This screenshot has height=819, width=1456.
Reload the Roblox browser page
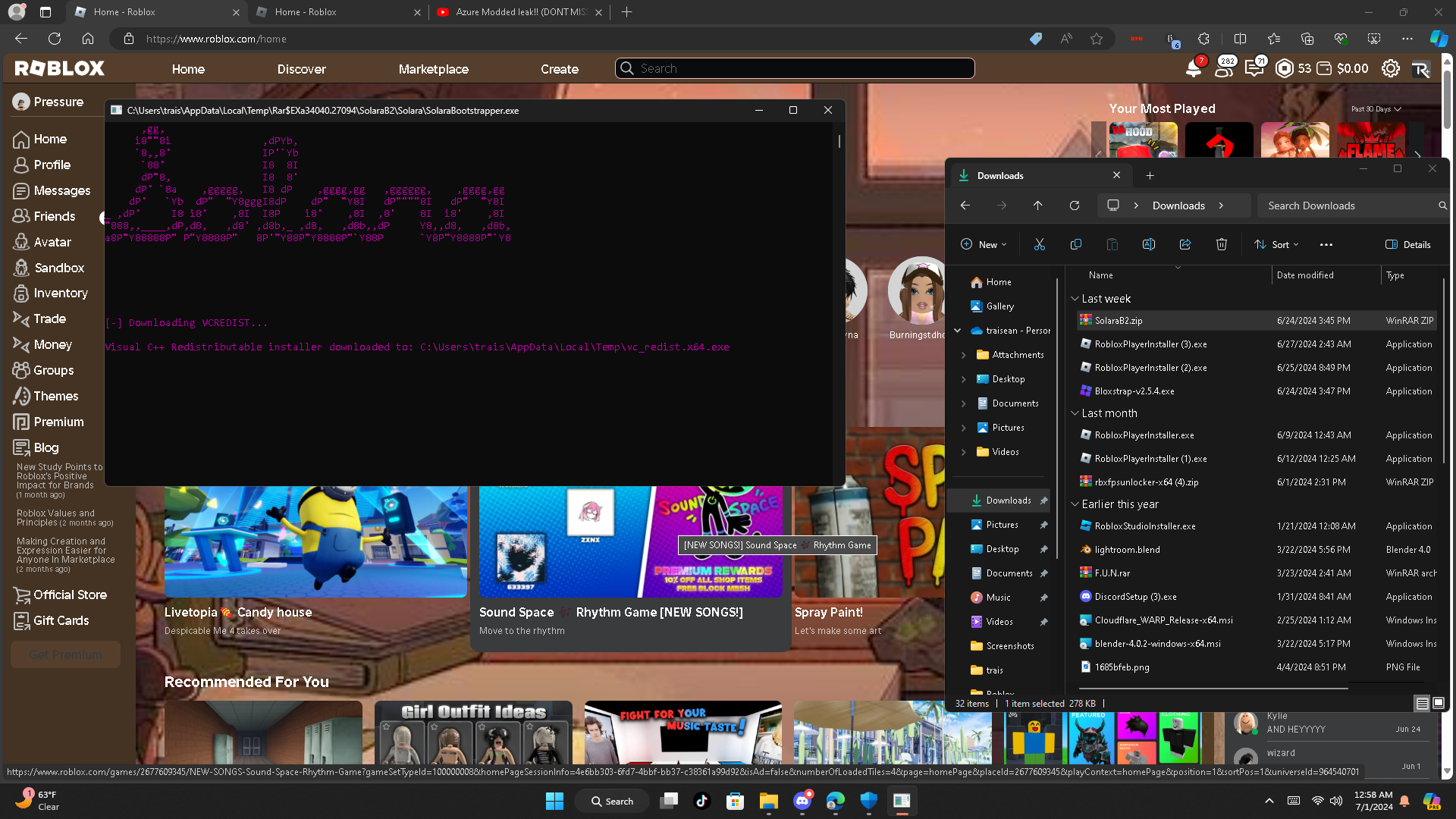55,39
